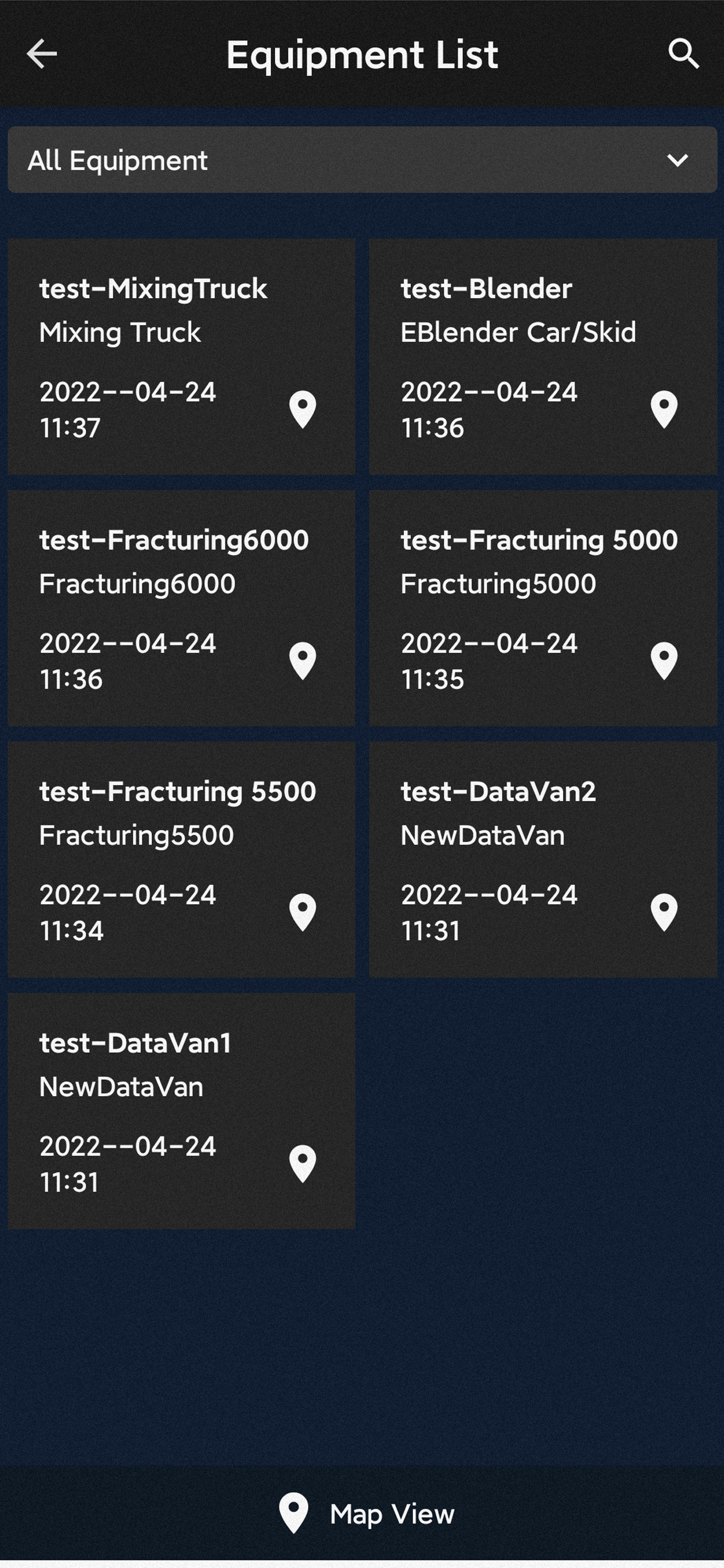Click the dropdown chevron arrow

[x=677, y=160]
